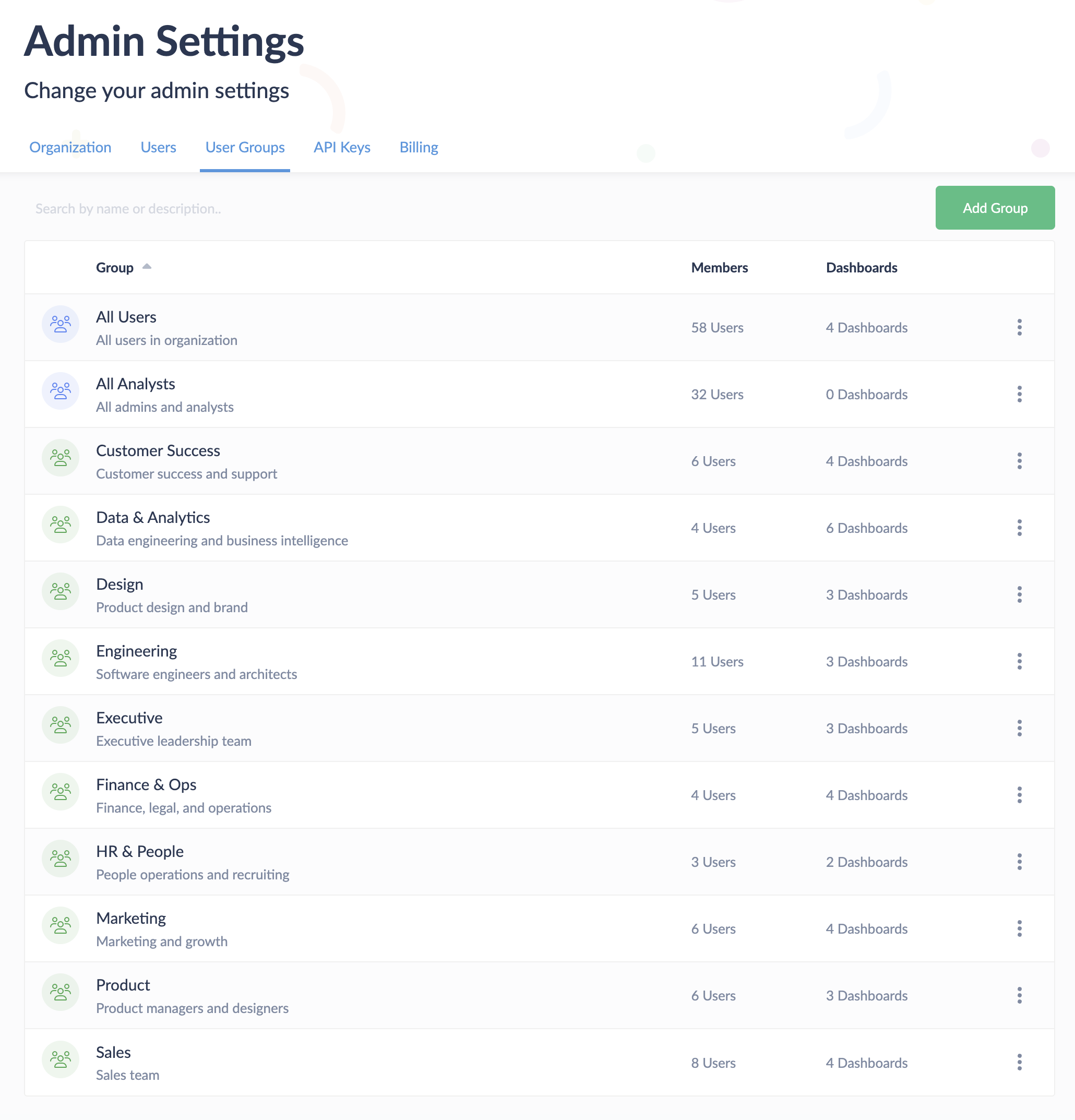This screenshot has width=1075, height=1120.
Task: Open the options menu for Finance & Ops
Action: [1020, 795]
